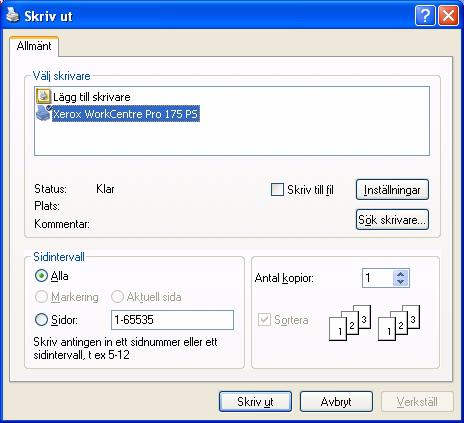464x423 pixels.
Task: Select the Aktuell sida radio option
Action: 117,297
